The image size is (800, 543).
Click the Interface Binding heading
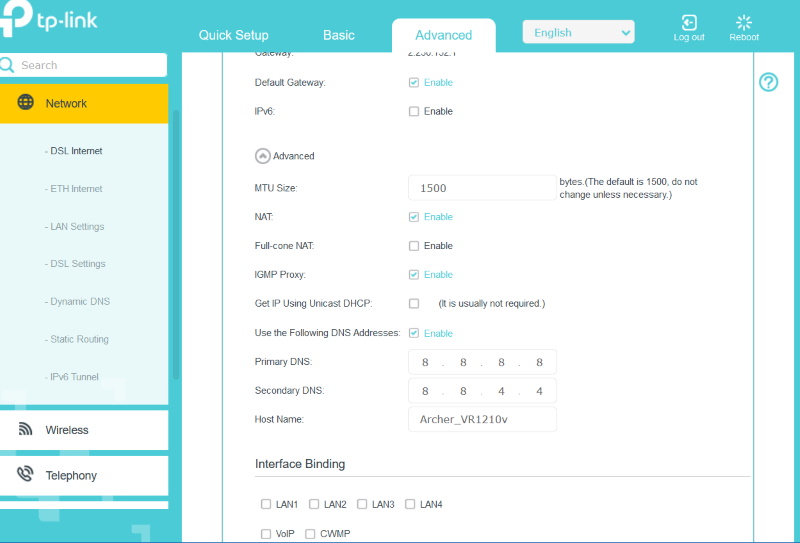point(300,464)
